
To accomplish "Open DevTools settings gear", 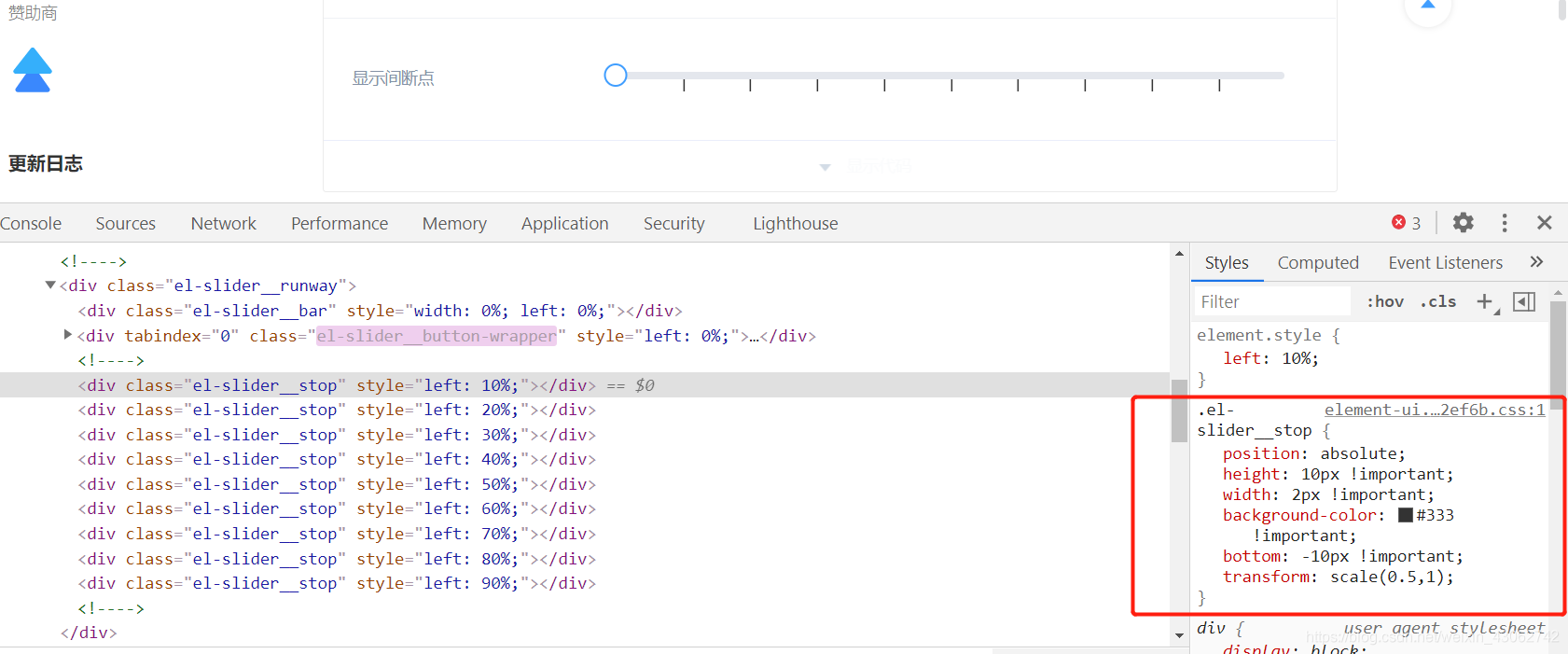I will 1463,223.
